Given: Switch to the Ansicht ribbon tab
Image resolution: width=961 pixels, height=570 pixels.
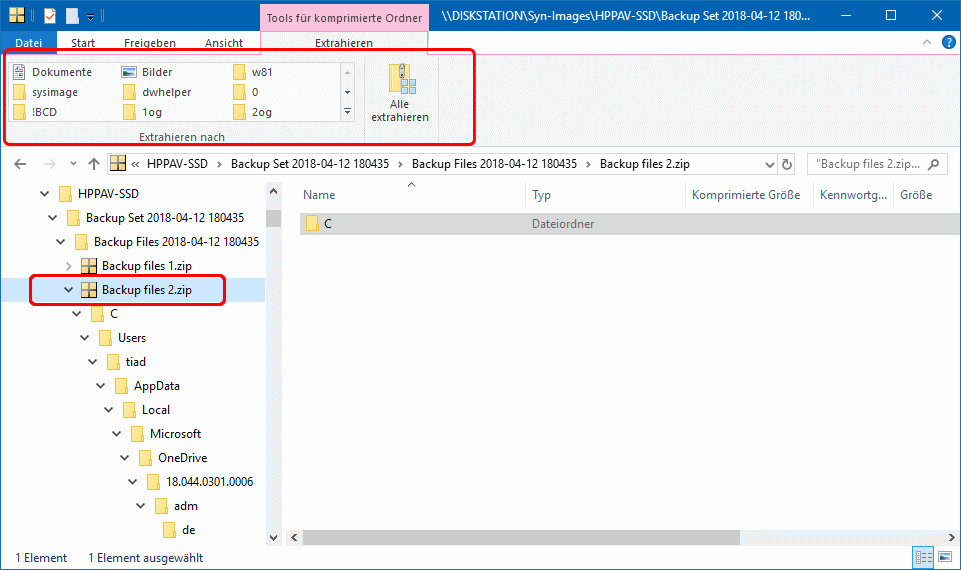Looking at the screenshot, I should 224,43.
